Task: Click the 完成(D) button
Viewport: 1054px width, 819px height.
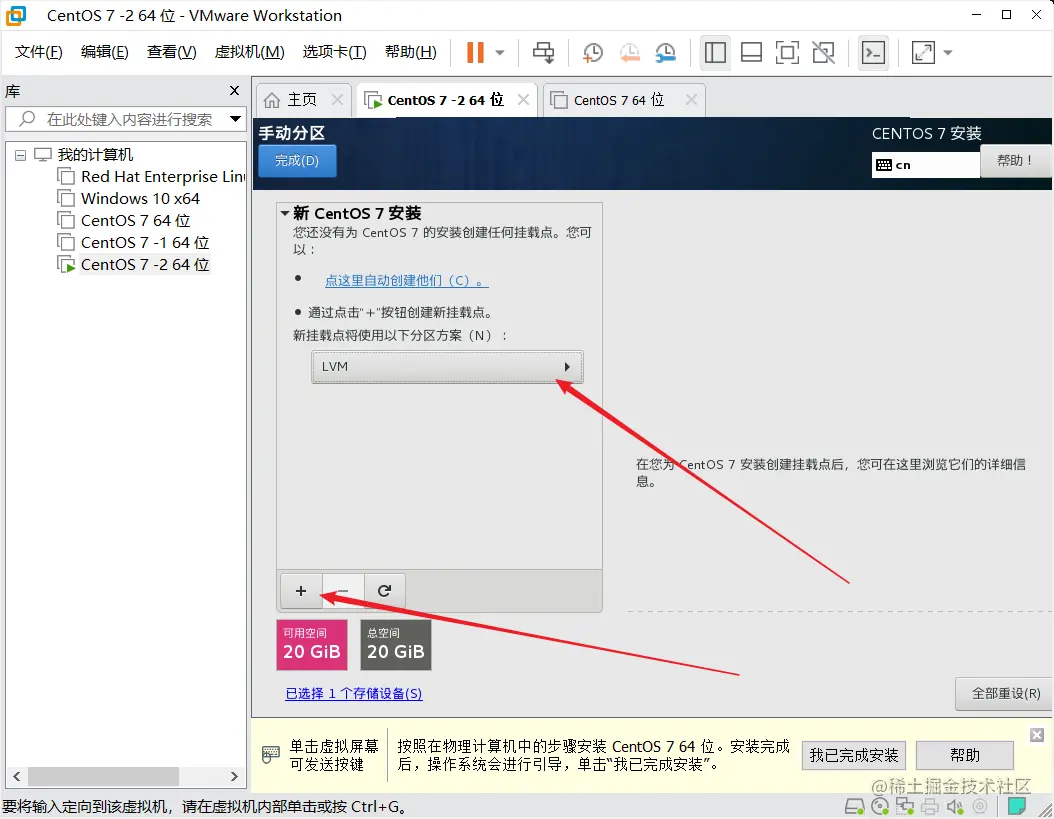Action: [x=297, y=161]
